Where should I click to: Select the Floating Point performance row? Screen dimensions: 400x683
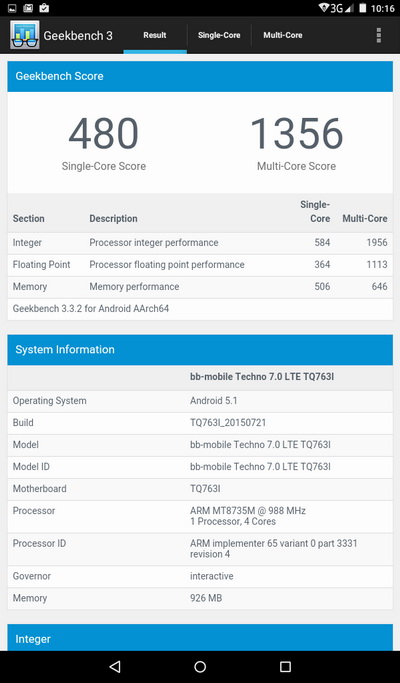pos(200,265)
